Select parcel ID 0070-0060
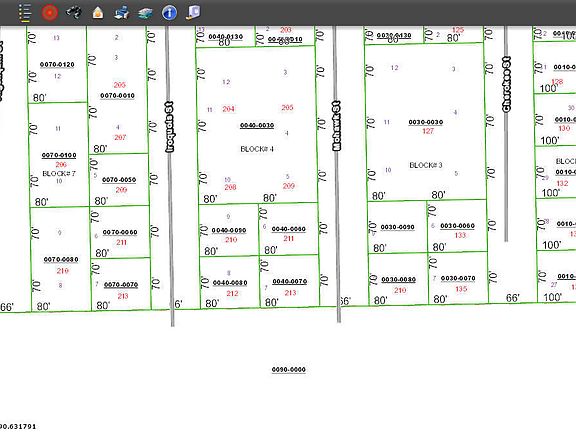 tap(120, 232)
